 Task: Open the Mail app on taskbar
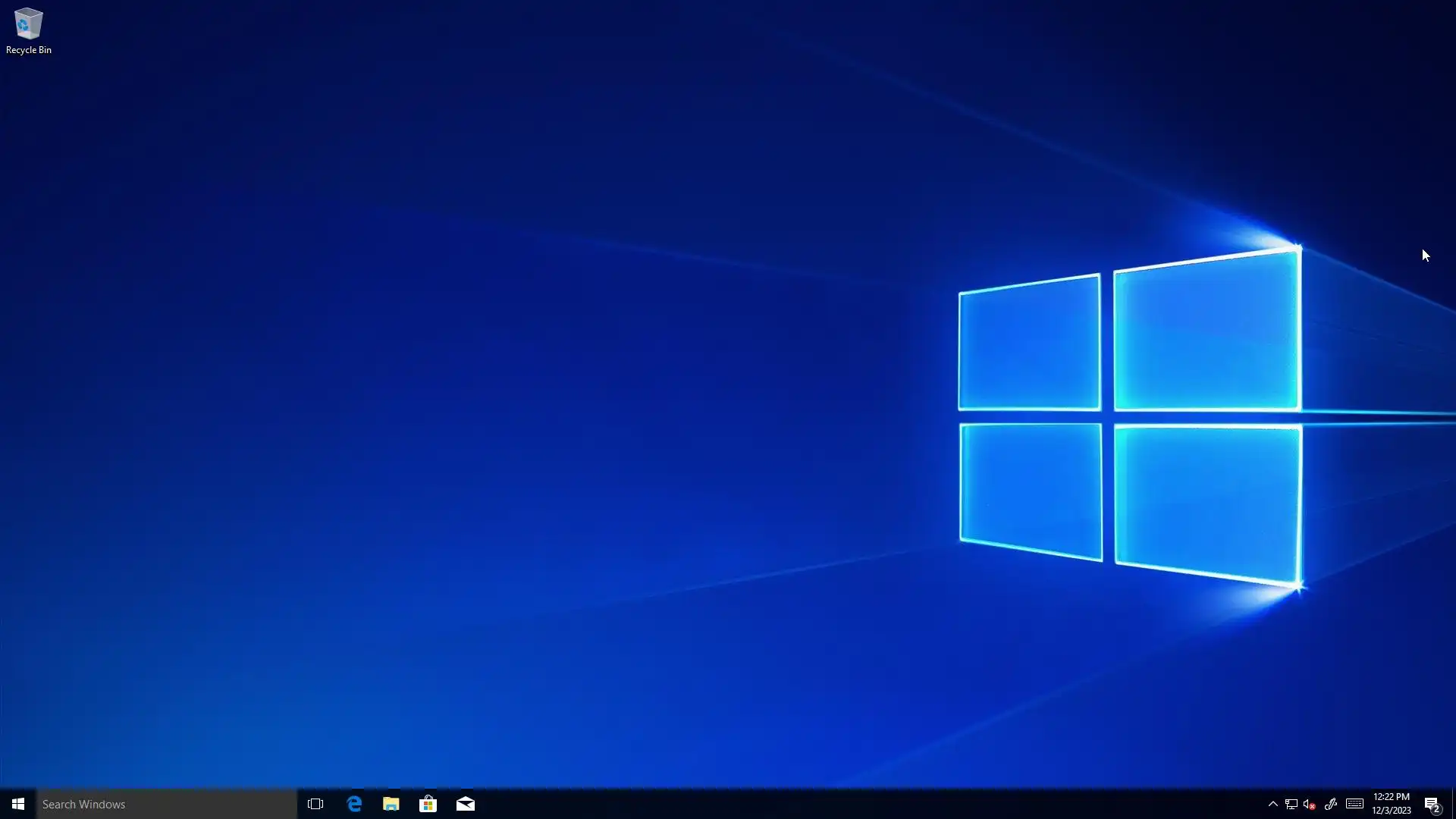pos(465,804)
